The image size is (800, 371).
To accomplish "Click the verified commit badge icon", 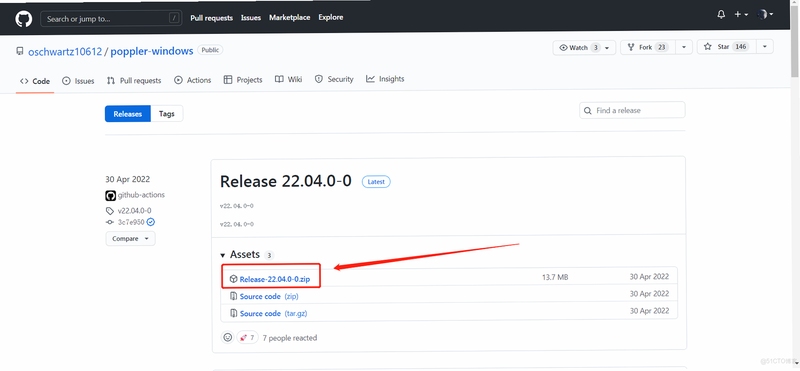I will point(151,222).
